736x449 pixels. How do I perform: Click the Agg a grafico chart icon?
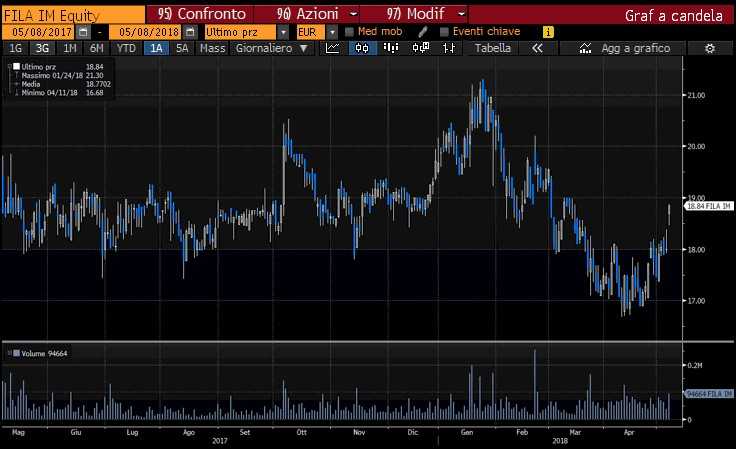coord(585,48)
